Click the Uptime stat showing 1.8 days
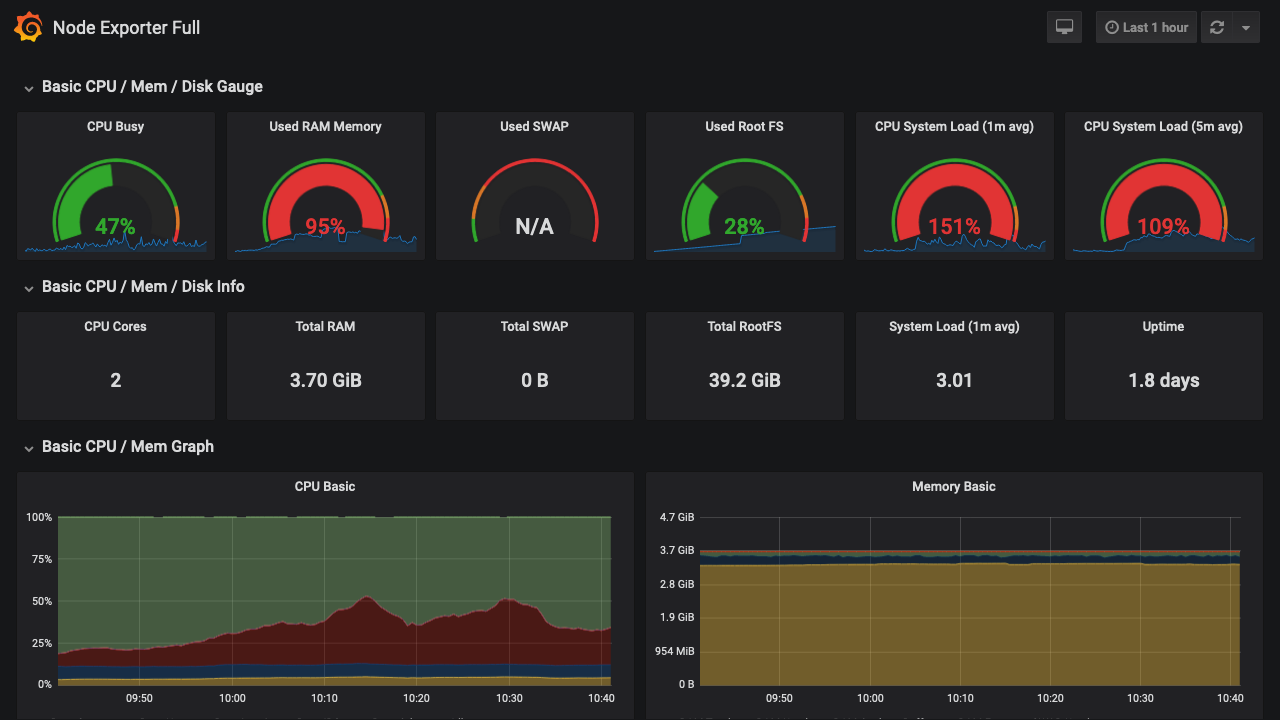Image resolution: width=1280 pixels, height=720 pixels. click(x=1162, y=380)
